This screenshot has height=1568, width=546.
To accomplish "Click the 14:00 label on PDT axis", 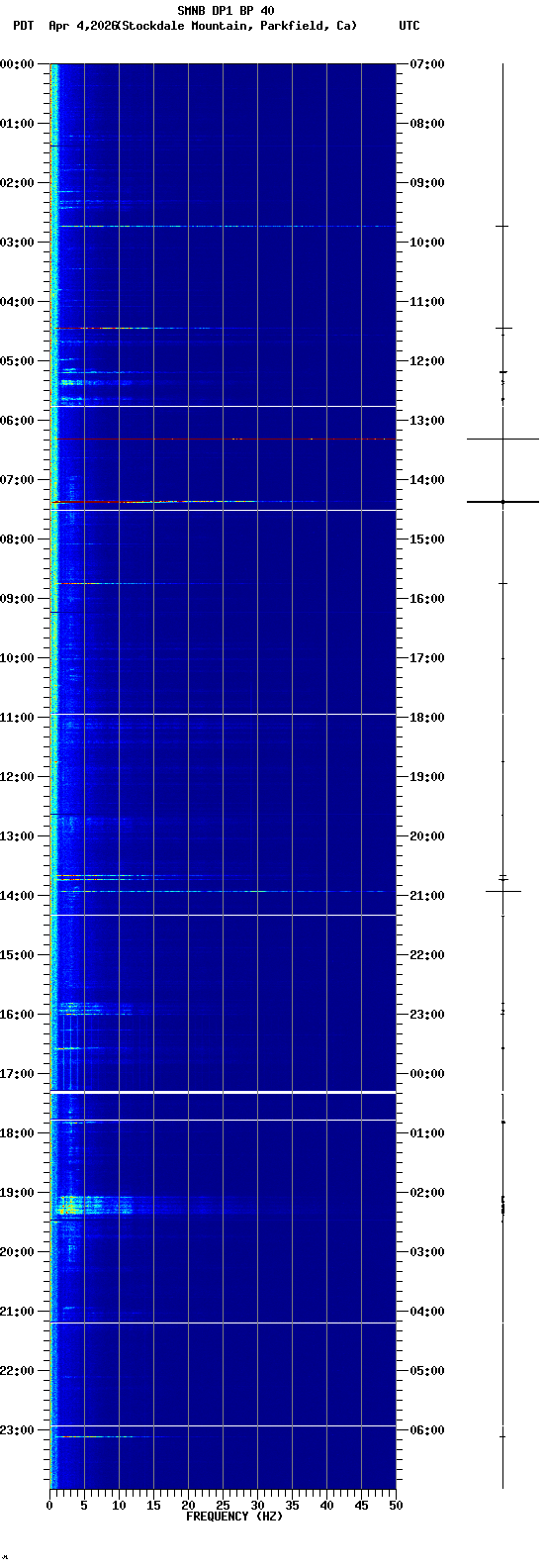I will [x=17, y=896].
